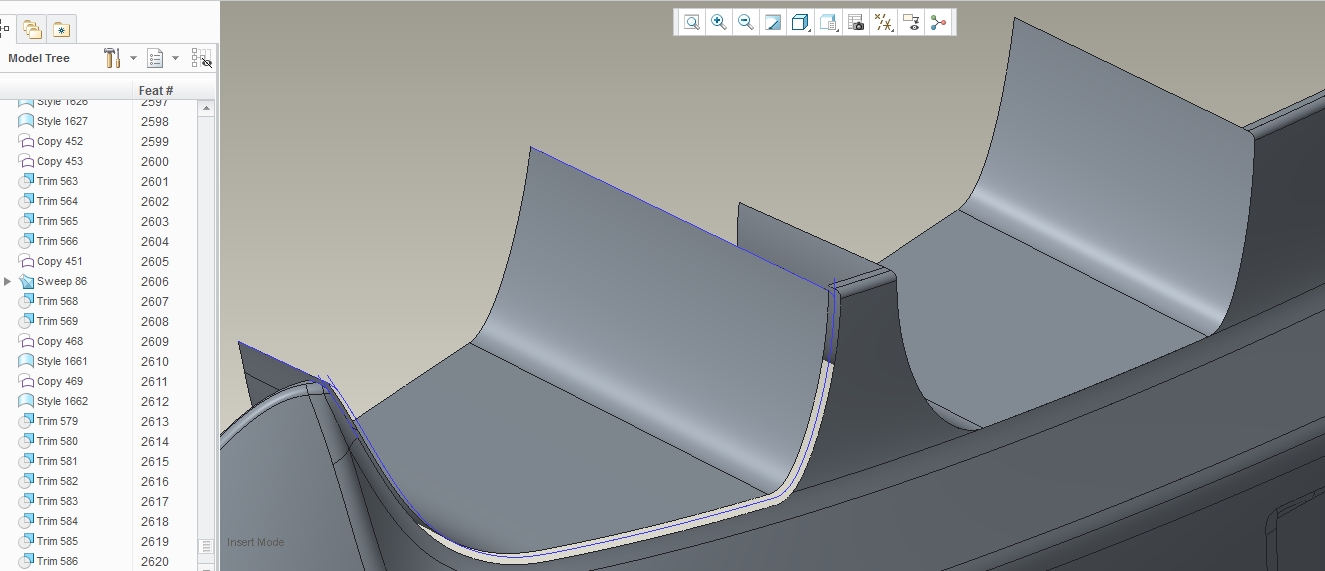
Task: Click the Sweep 86 feature icon
Action: tap(26, 281)
